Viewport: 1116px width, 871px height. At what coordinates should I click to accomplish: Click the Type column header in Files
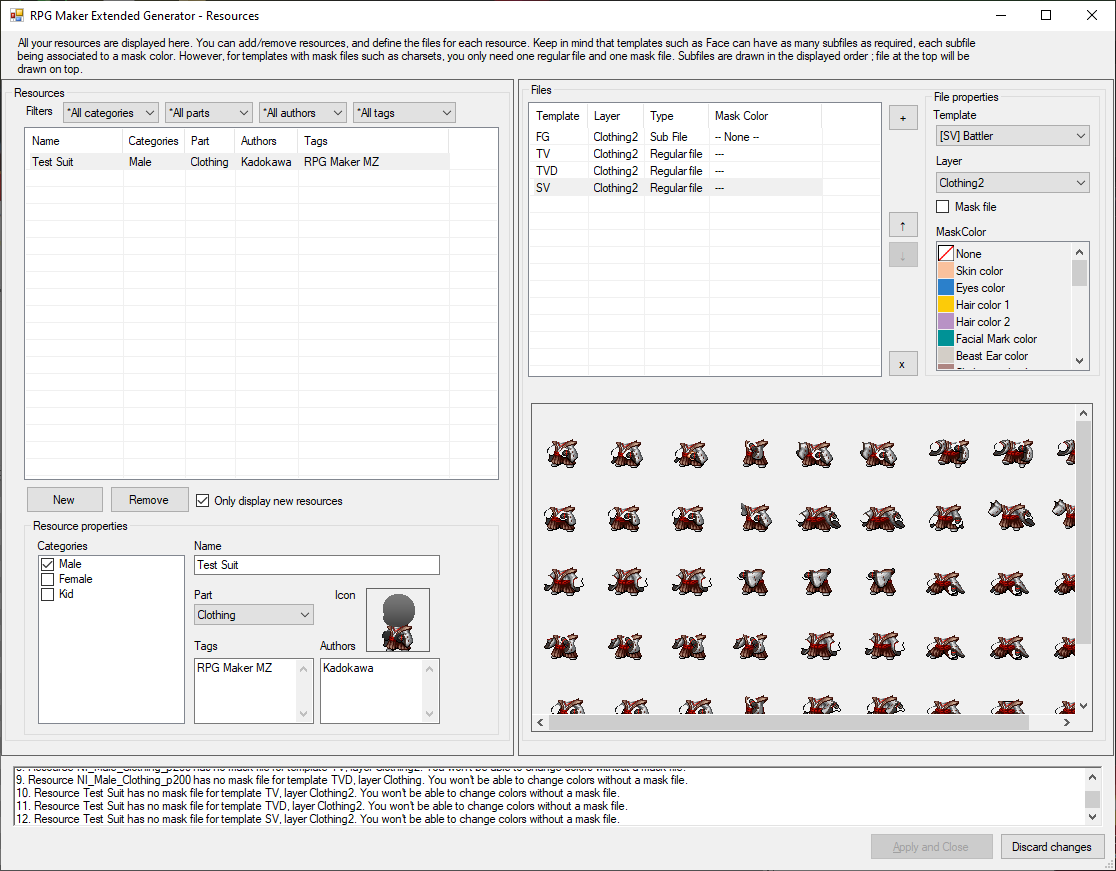point(677,116)
